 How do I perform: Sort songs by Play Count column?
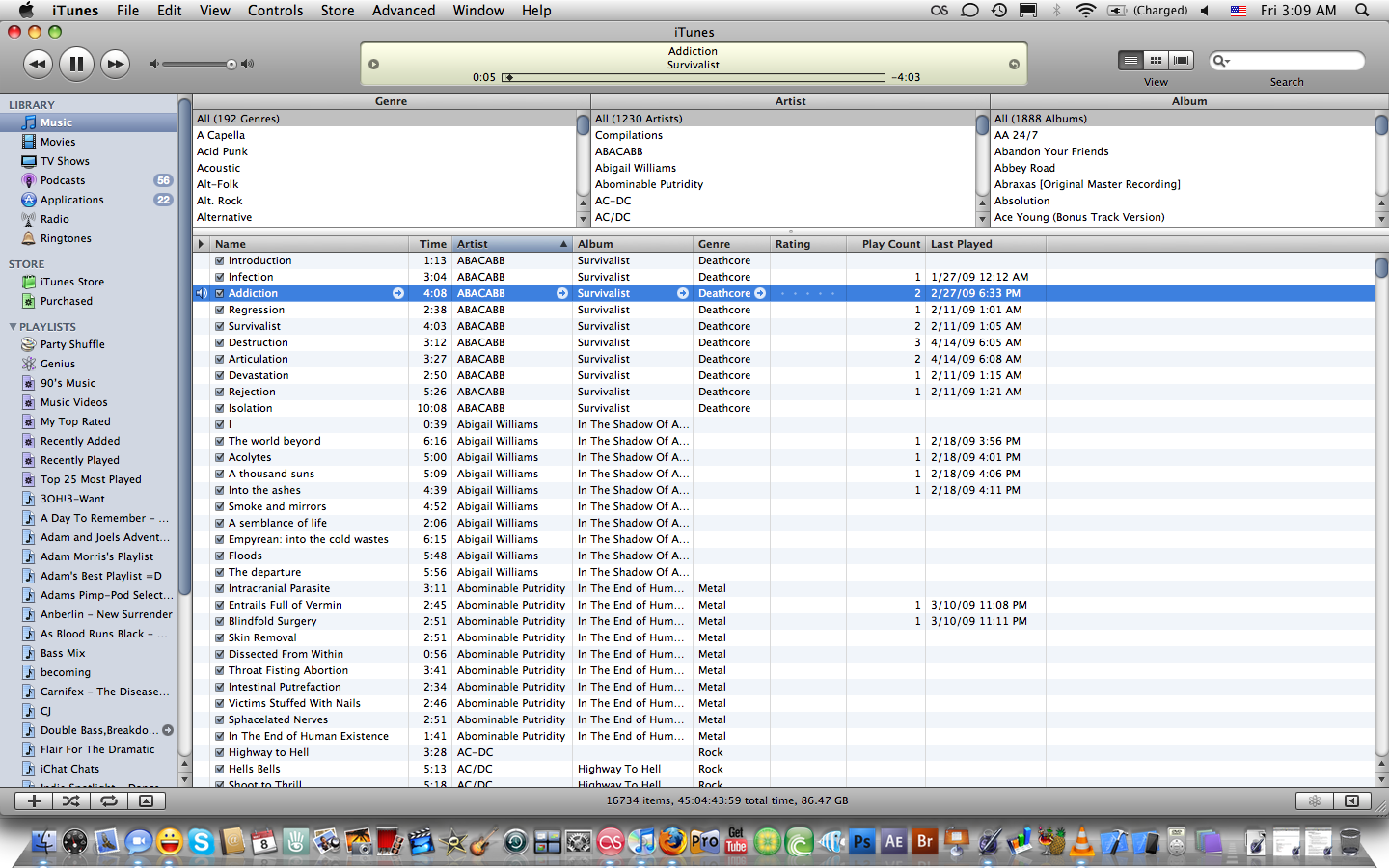click(887, 244)
